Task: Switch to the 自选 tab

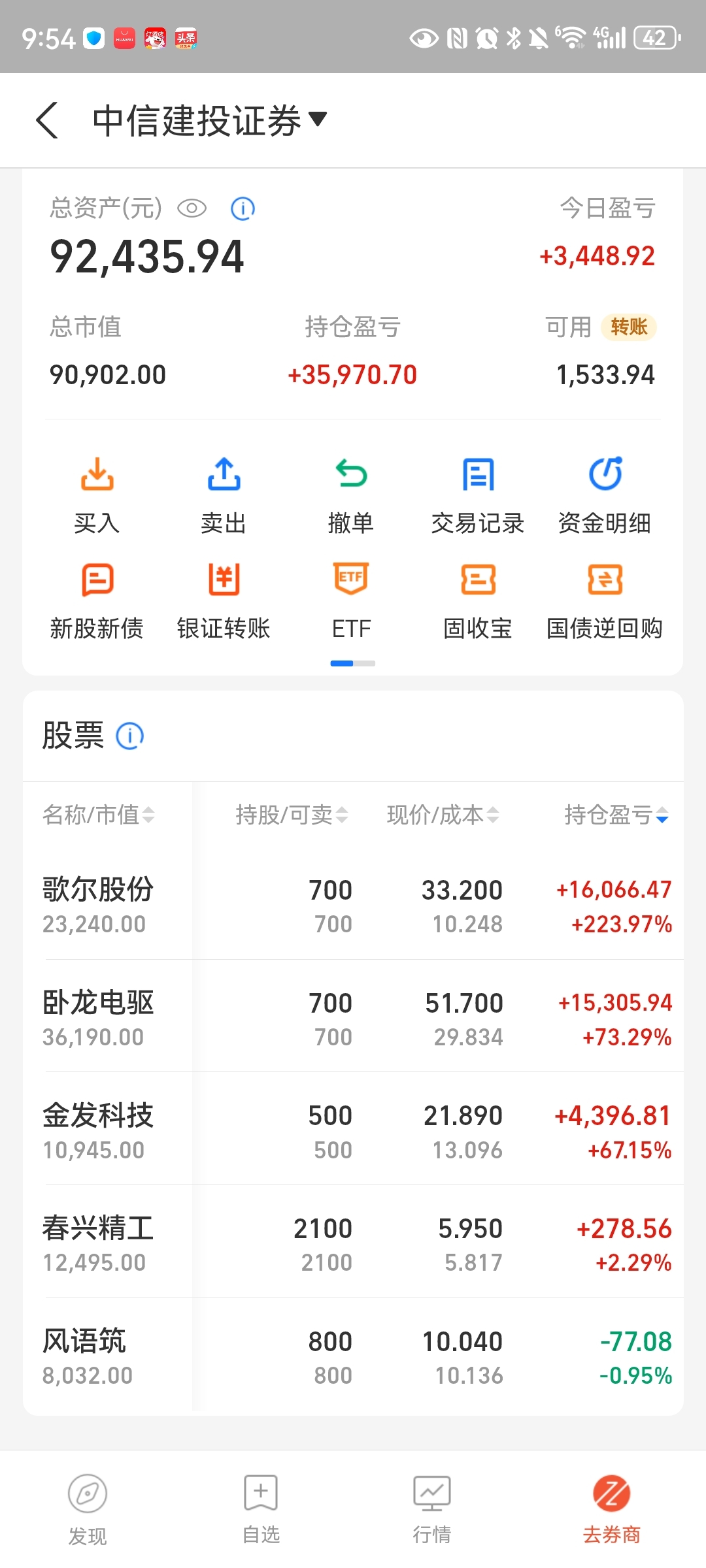Action: point(261,1509)
